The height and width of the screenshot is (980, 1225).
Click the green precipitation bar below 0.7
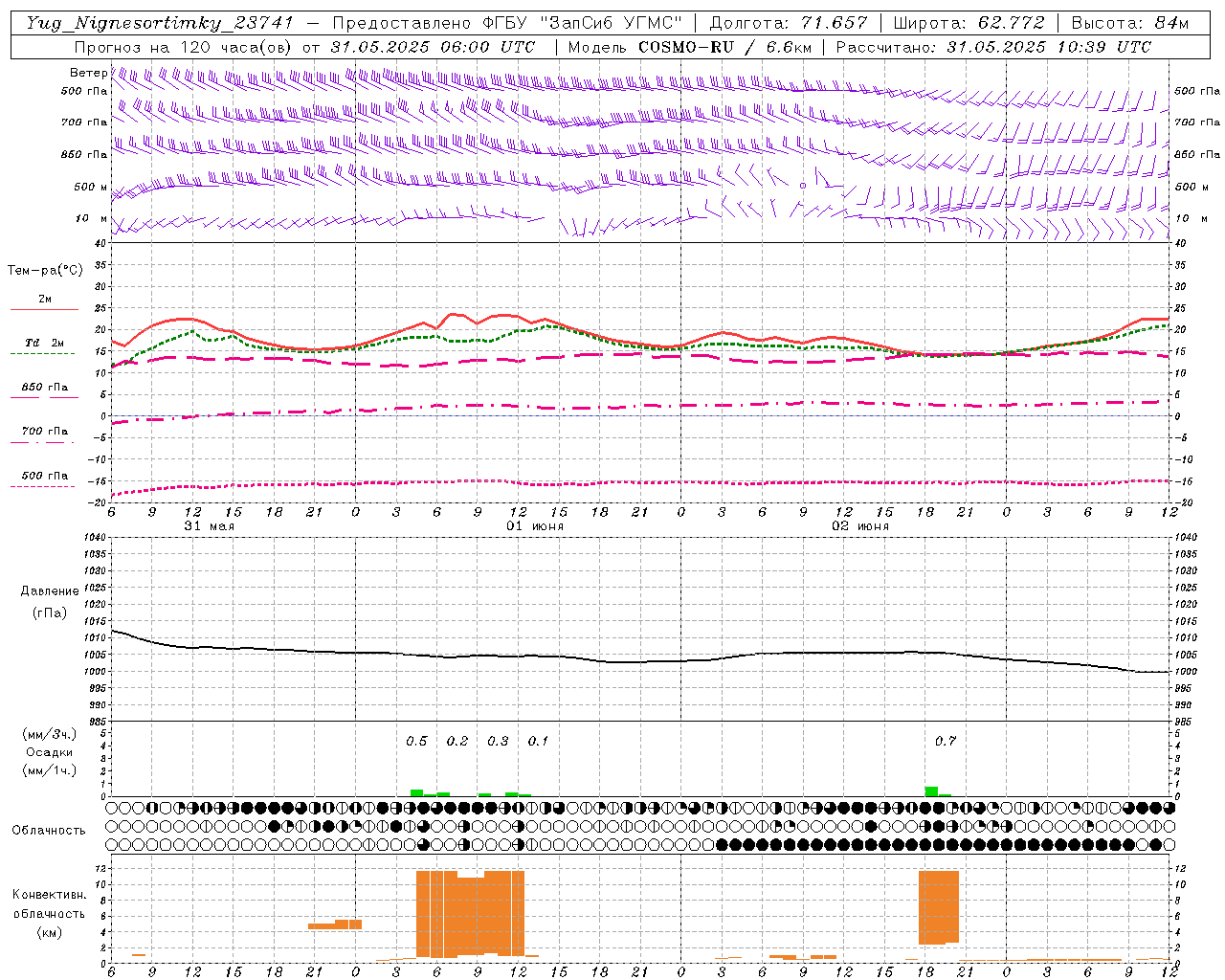[x=931, y=791]
